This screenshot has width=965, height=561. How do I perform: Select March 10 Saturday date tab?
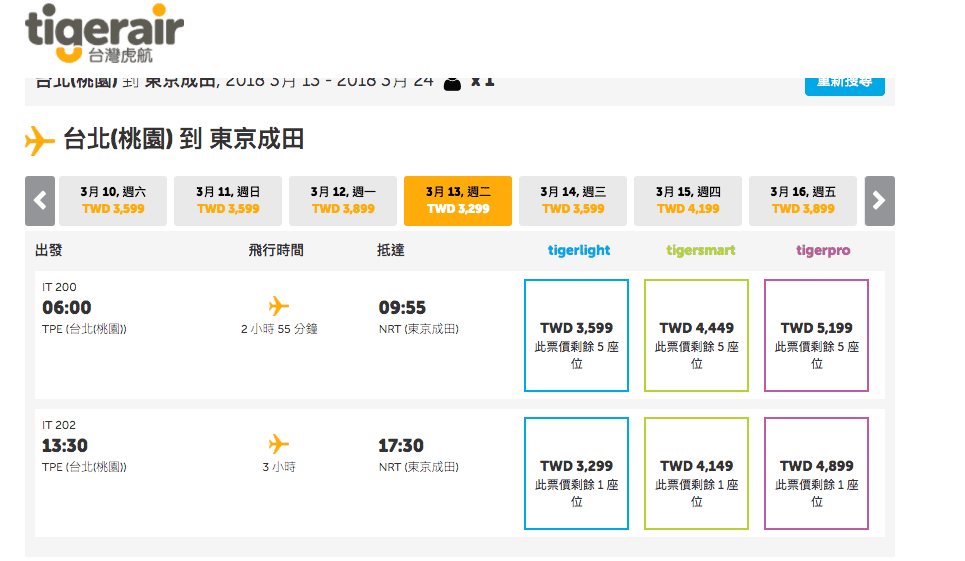coord(113,201)
